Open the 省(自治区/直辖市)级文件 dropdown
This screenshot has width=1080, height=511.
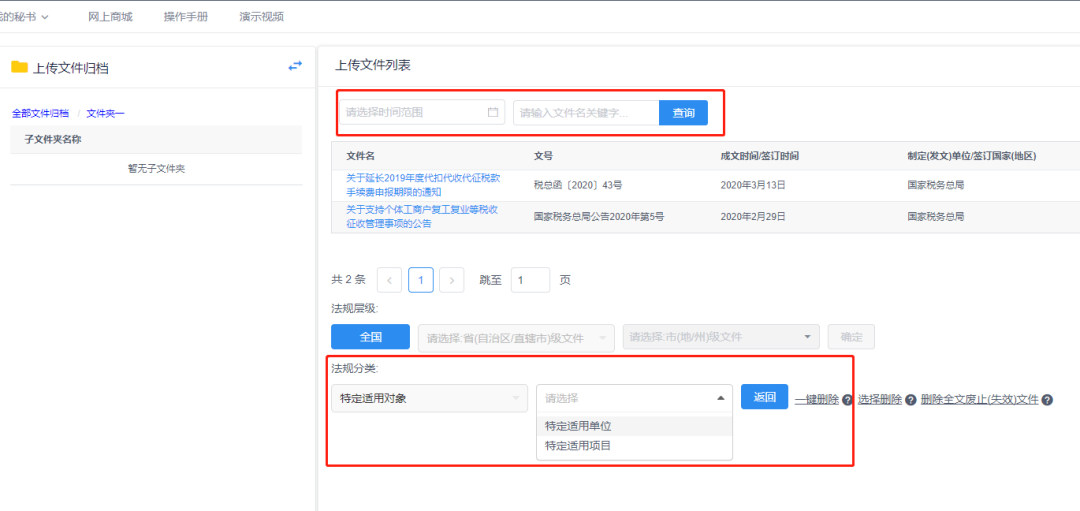coord(516,337)
